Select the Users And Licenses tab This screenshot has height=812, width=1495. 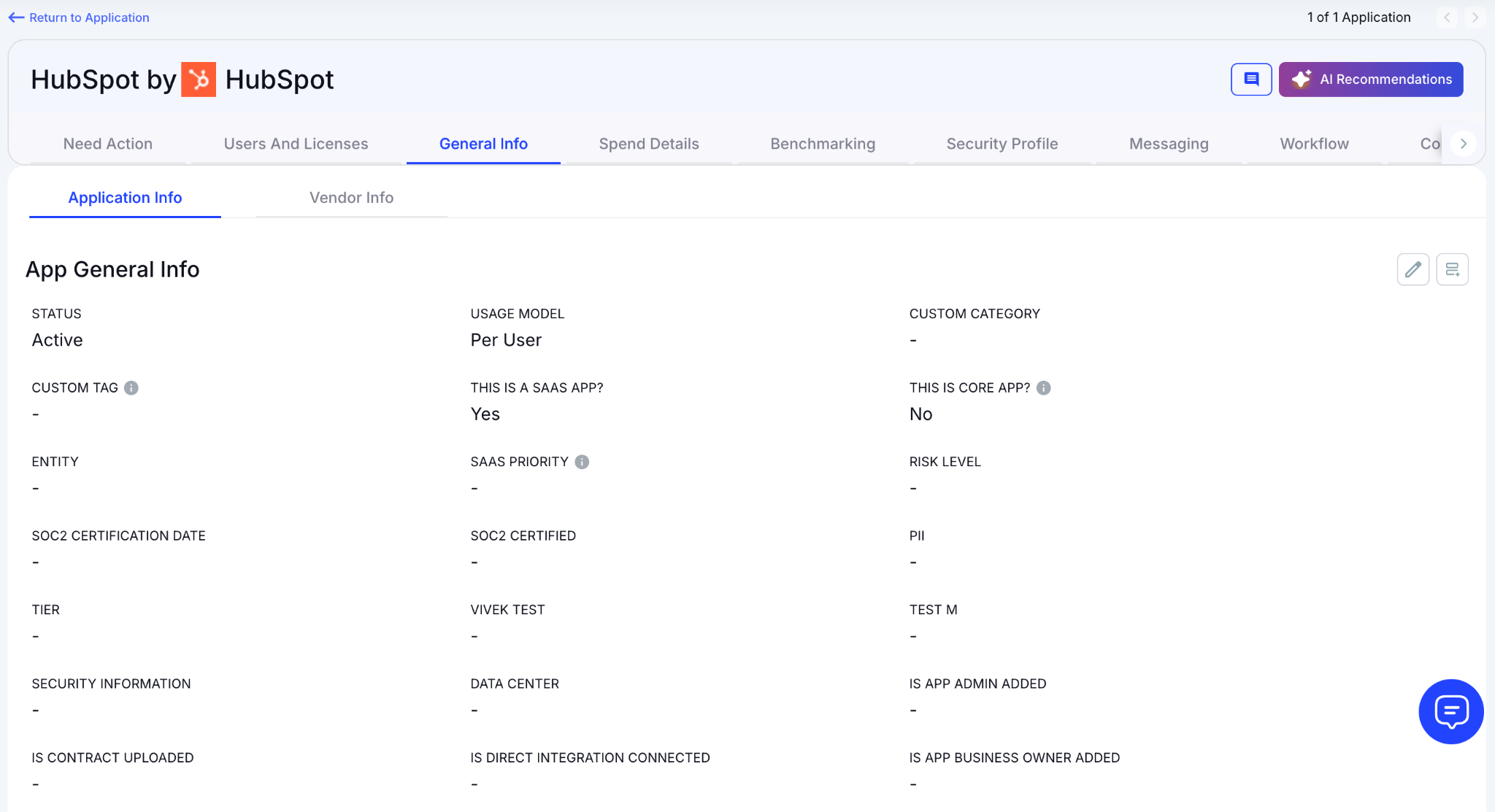tap(296, 144)
